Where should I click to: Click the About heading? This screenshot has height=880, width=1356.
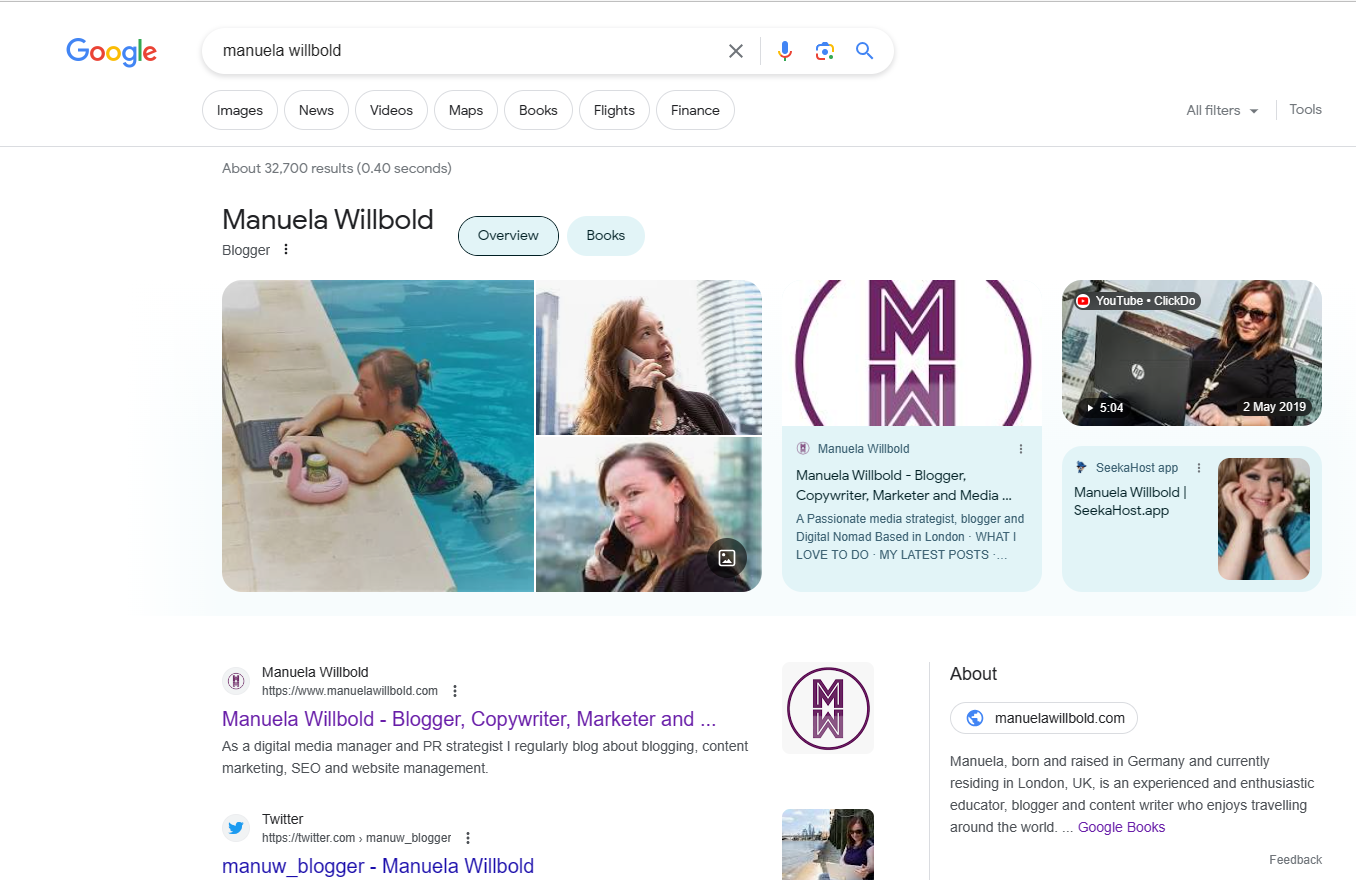coord(974,674)
